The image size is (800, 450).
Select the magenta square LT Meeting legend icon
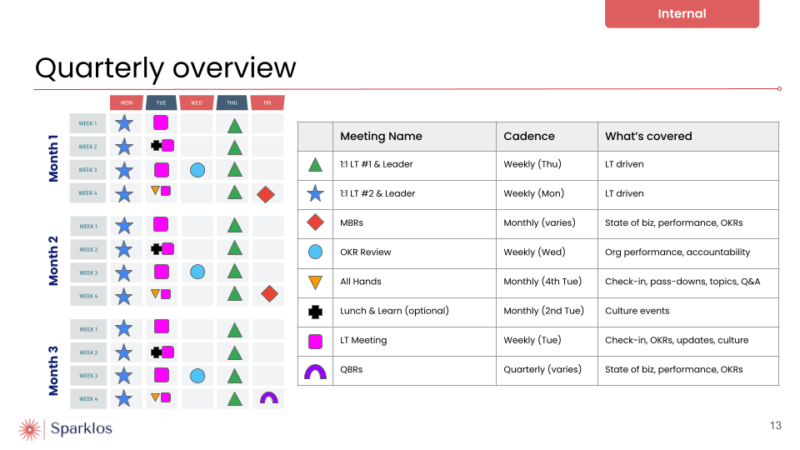(315, 341)
